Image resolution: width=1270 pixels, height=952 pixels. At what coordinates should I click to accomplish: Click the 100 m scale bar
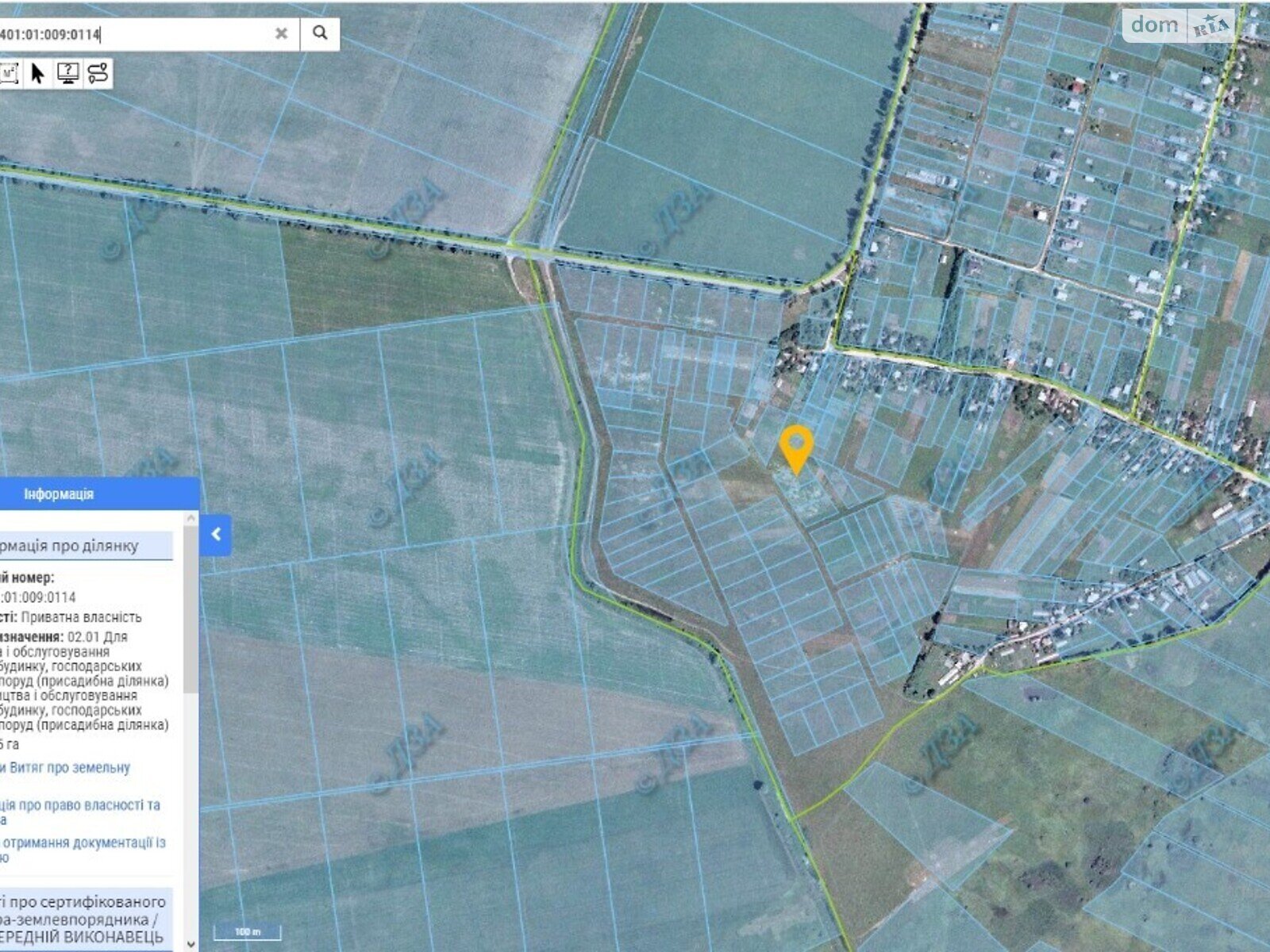pyautogui.click(x=248, y=931)
